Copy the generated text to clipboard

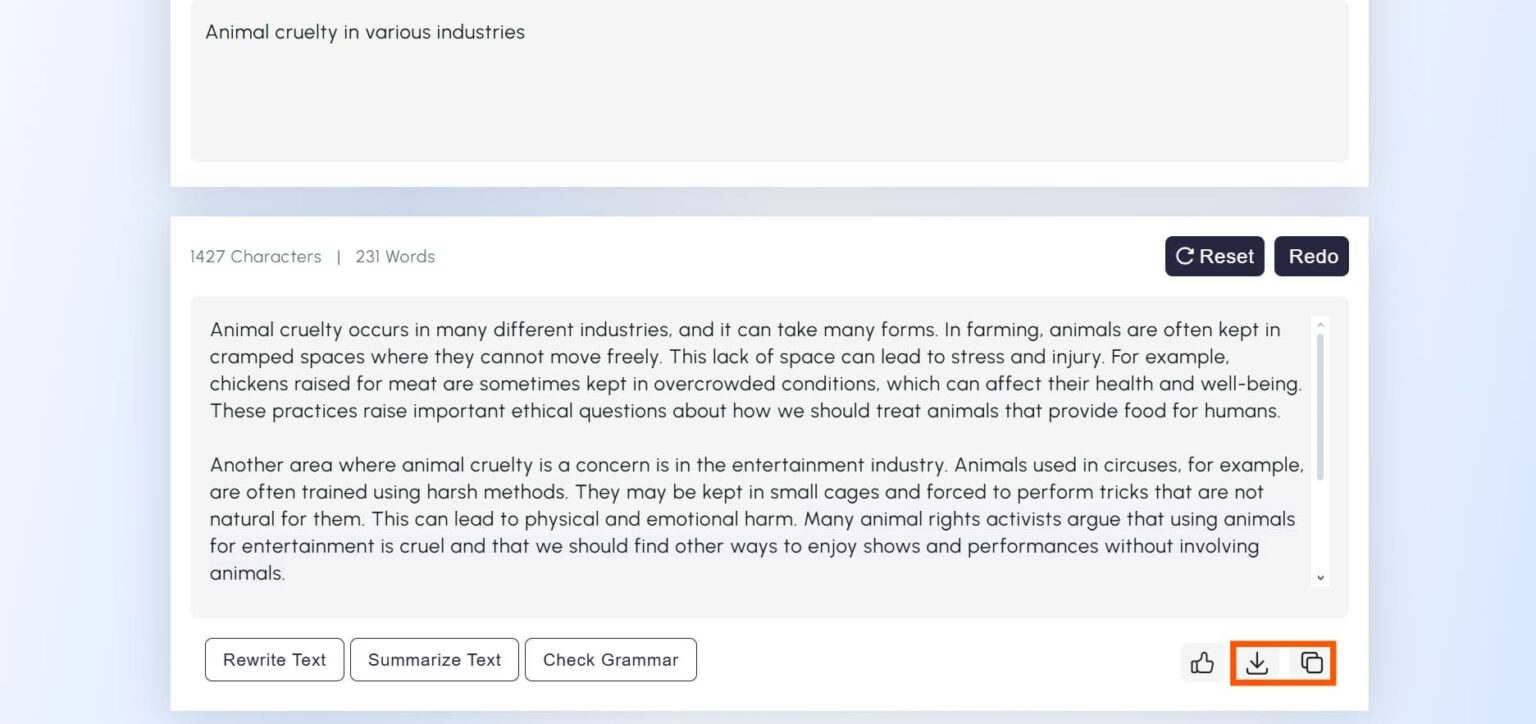point(1312,663)
